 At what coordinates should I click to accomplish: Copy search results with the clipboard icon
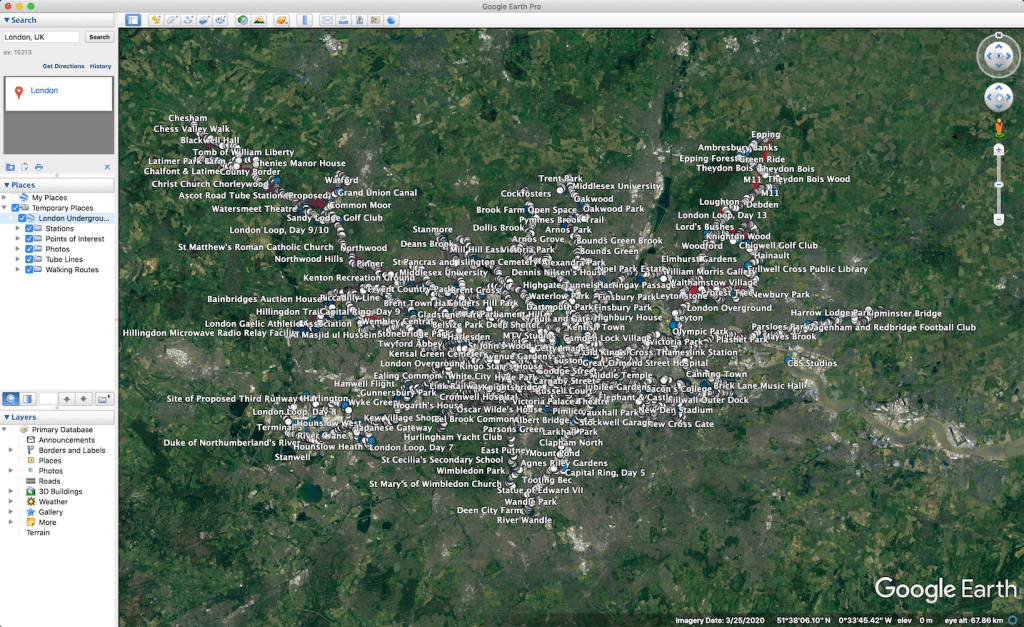pyautogui.click(x=25, y=167)
